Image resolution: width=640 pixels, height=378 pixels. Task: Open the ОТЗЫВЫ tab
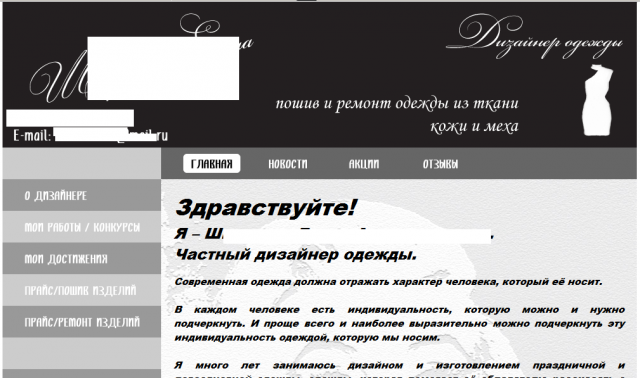point(440,164)
